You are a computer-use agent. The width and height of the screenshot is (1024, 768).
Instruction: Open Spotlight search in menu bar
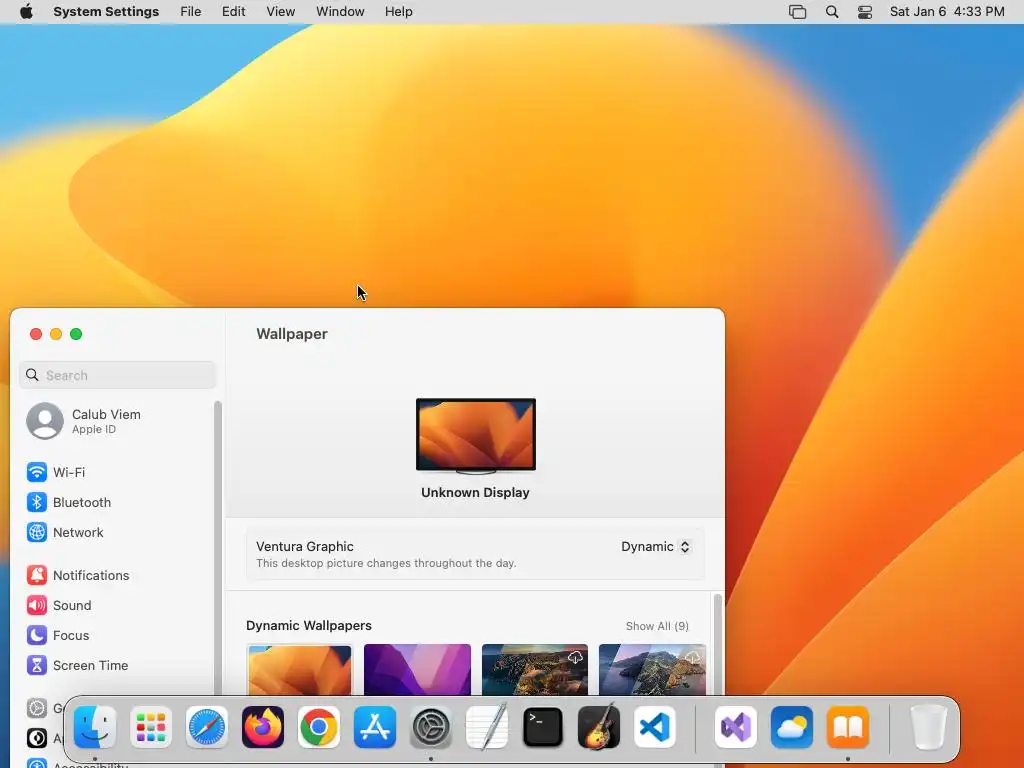(x=832, y=12)
